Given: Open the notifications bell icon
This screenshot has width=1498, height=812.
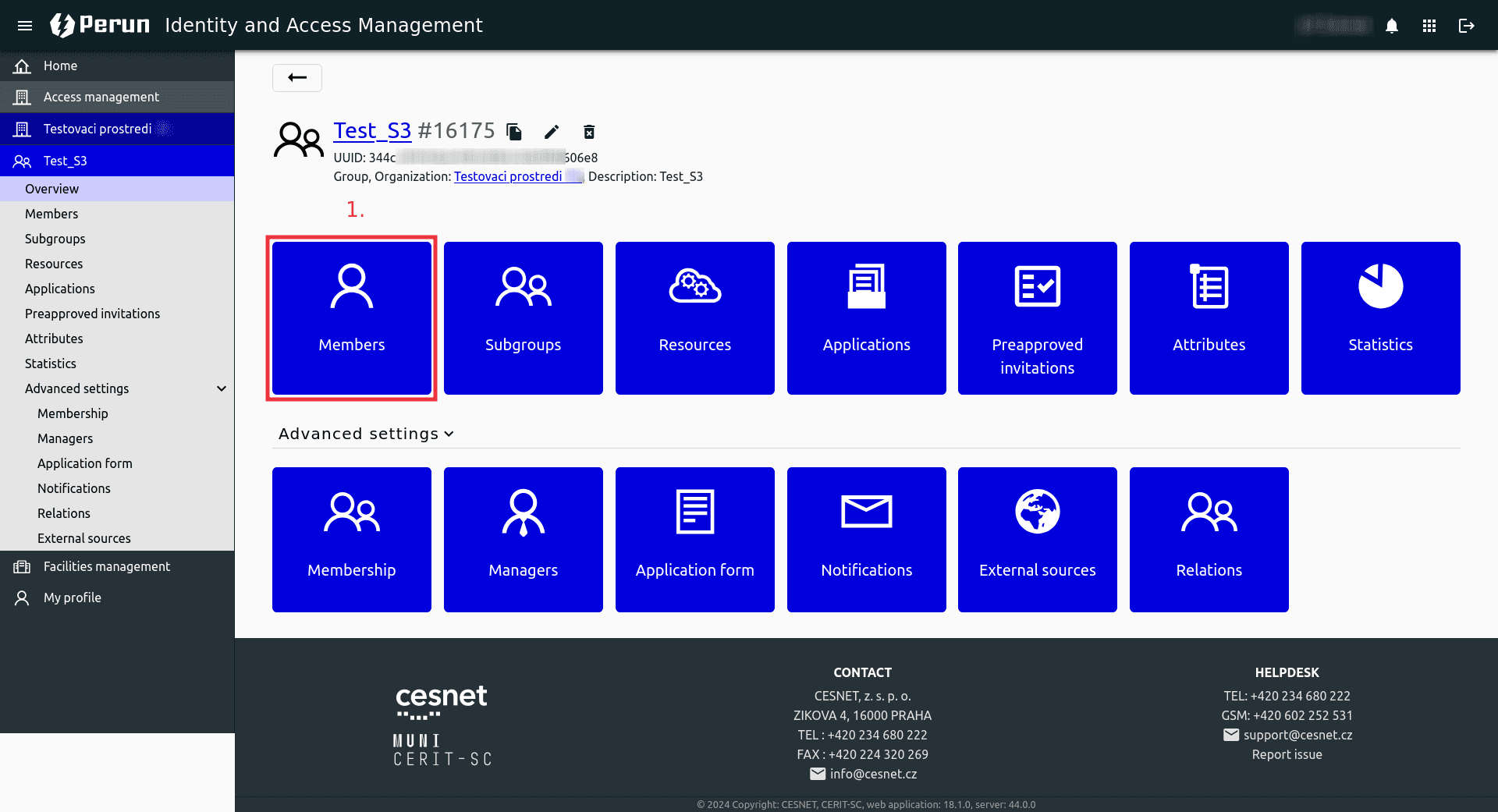Looking at the screenshot, I should (1391, 26).
